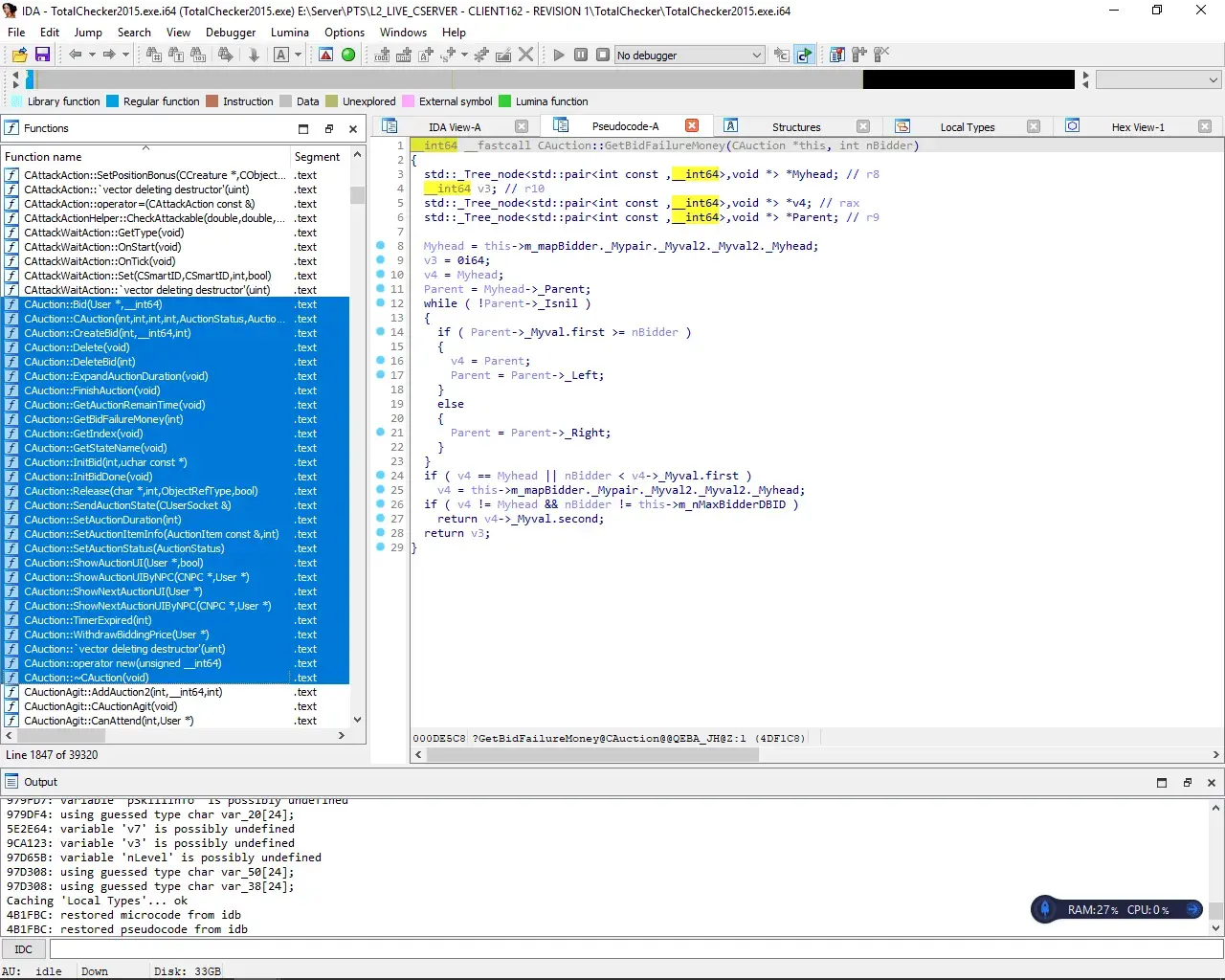This screenshot has height=980, width=1225.
Task: Close the Output panel
Action: [1212, 782]
